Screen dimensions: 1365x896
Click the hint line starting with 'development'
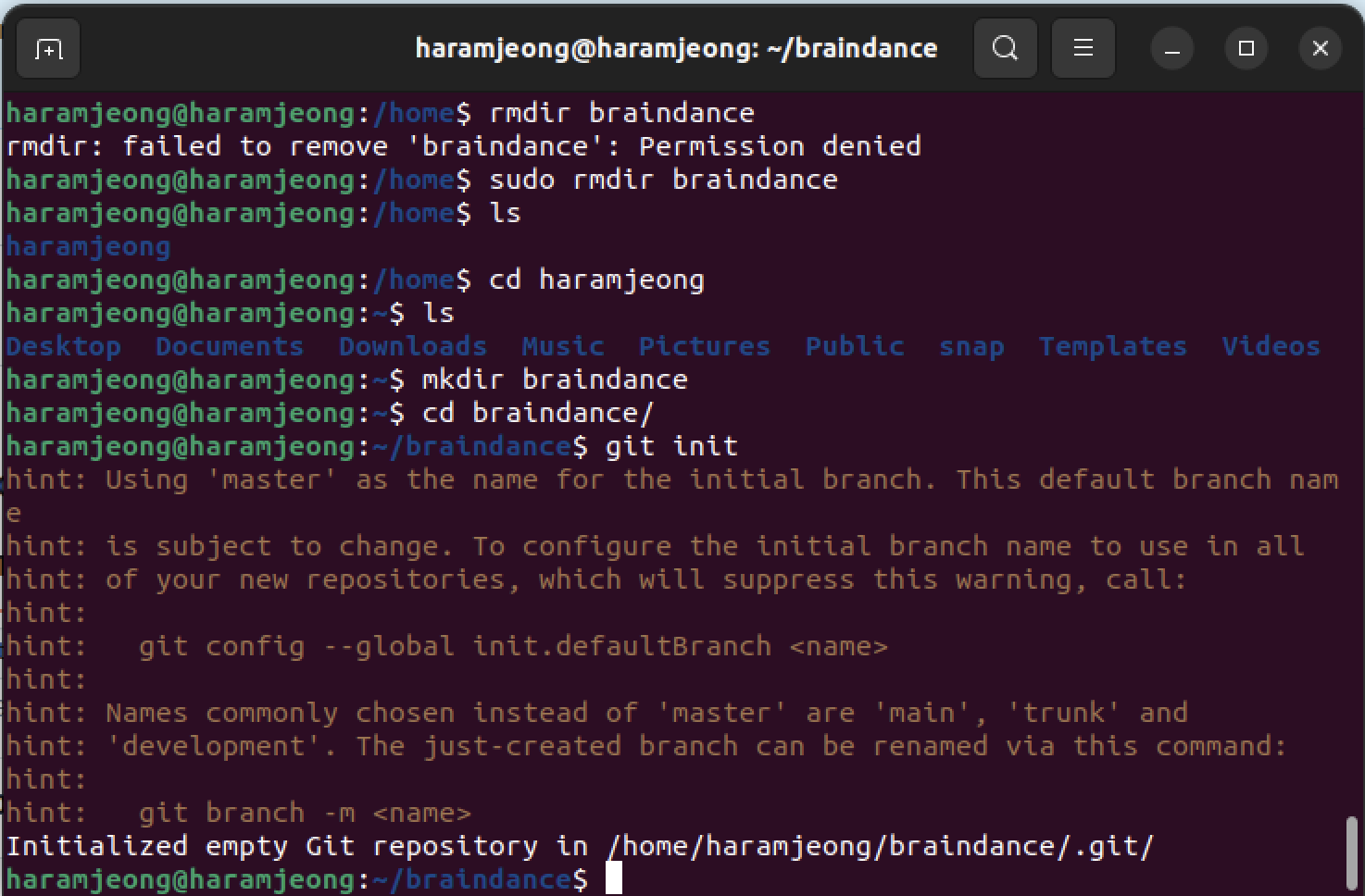[x=646, y=746]
